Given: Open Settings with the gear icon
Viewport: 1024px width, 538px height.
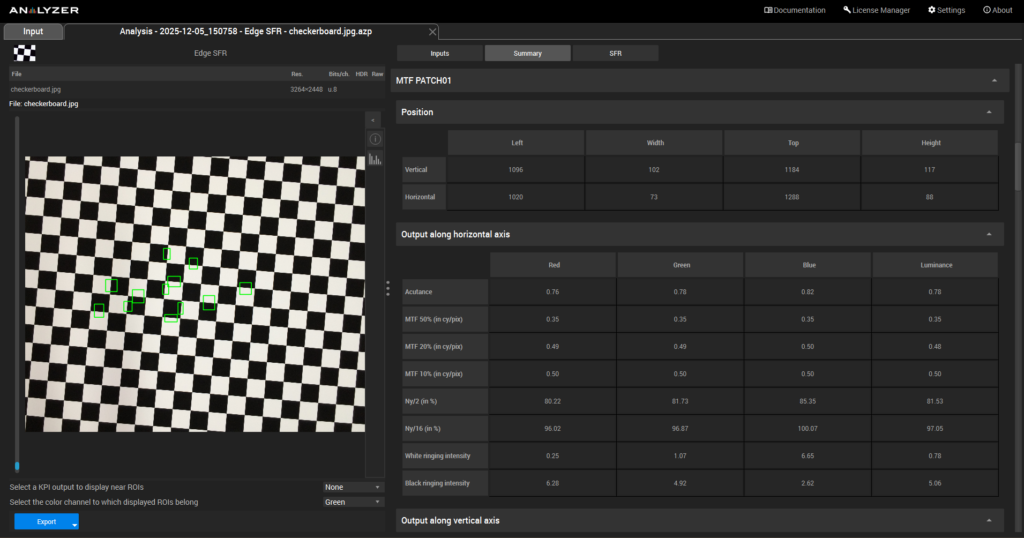Looking at the screenshot, I should [x=946, y=10].
